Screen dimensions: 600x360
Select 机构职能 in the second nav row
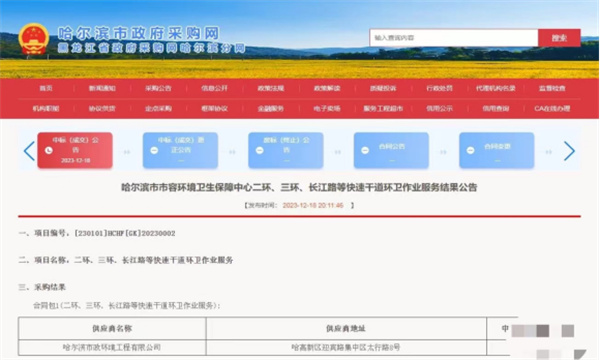pyautogui.click(x=46, y=109)
